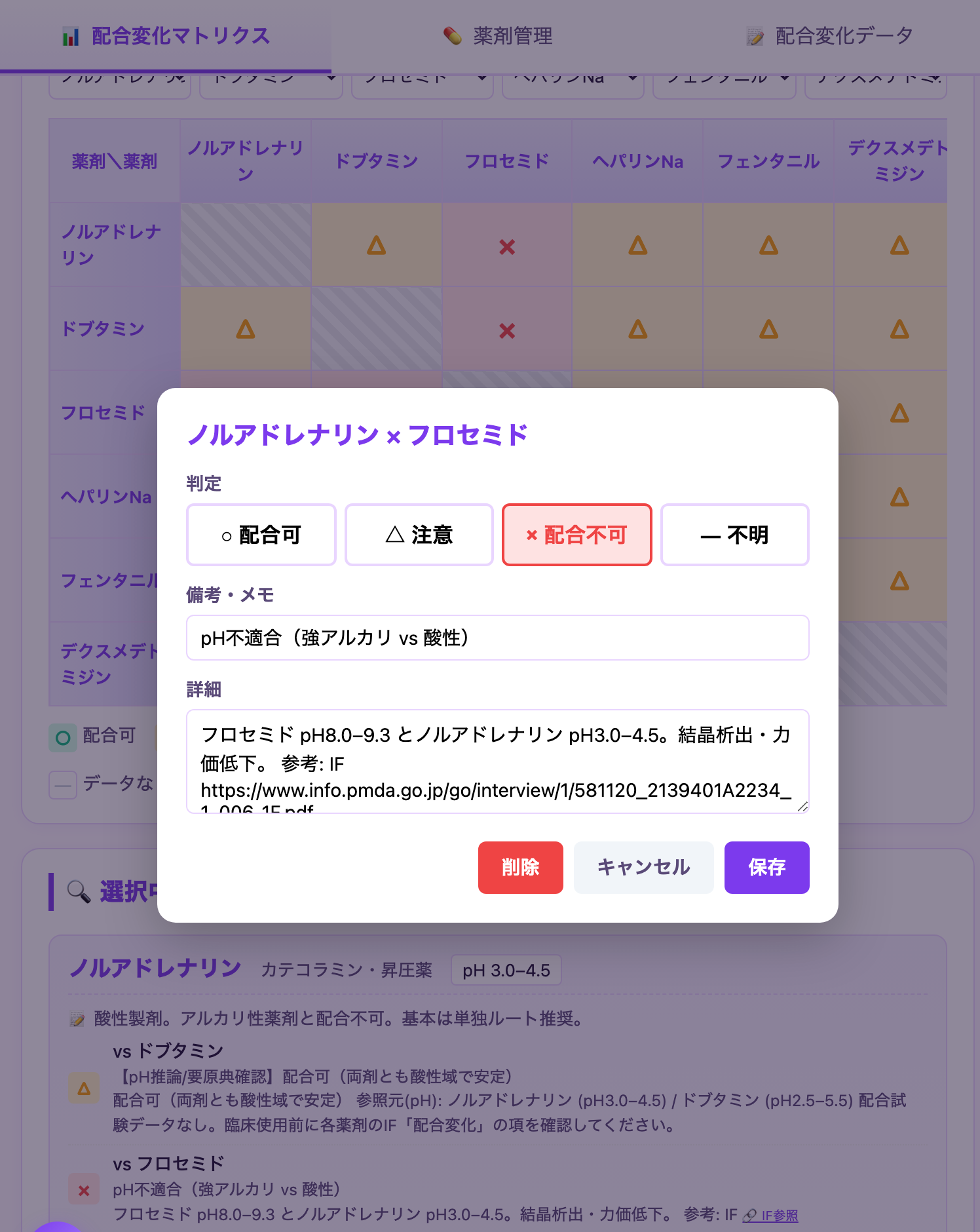Screen dimensions: 980x1232
Task: Open the フェンタニル dropdown selector
Action: tap(725, 85)
